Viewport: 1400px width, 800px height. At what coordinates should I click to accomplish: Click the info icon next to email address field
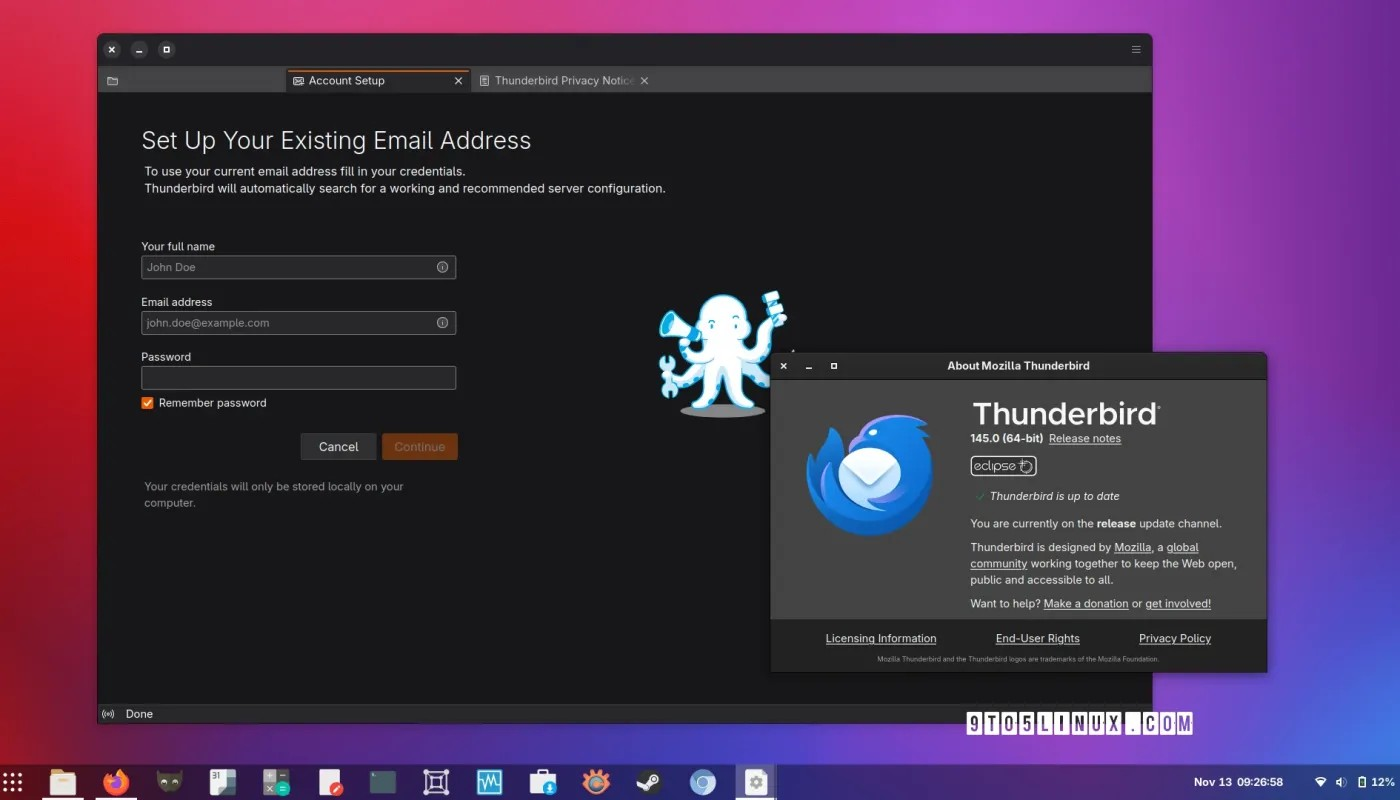pyautogui.click(x=442, y=322)
